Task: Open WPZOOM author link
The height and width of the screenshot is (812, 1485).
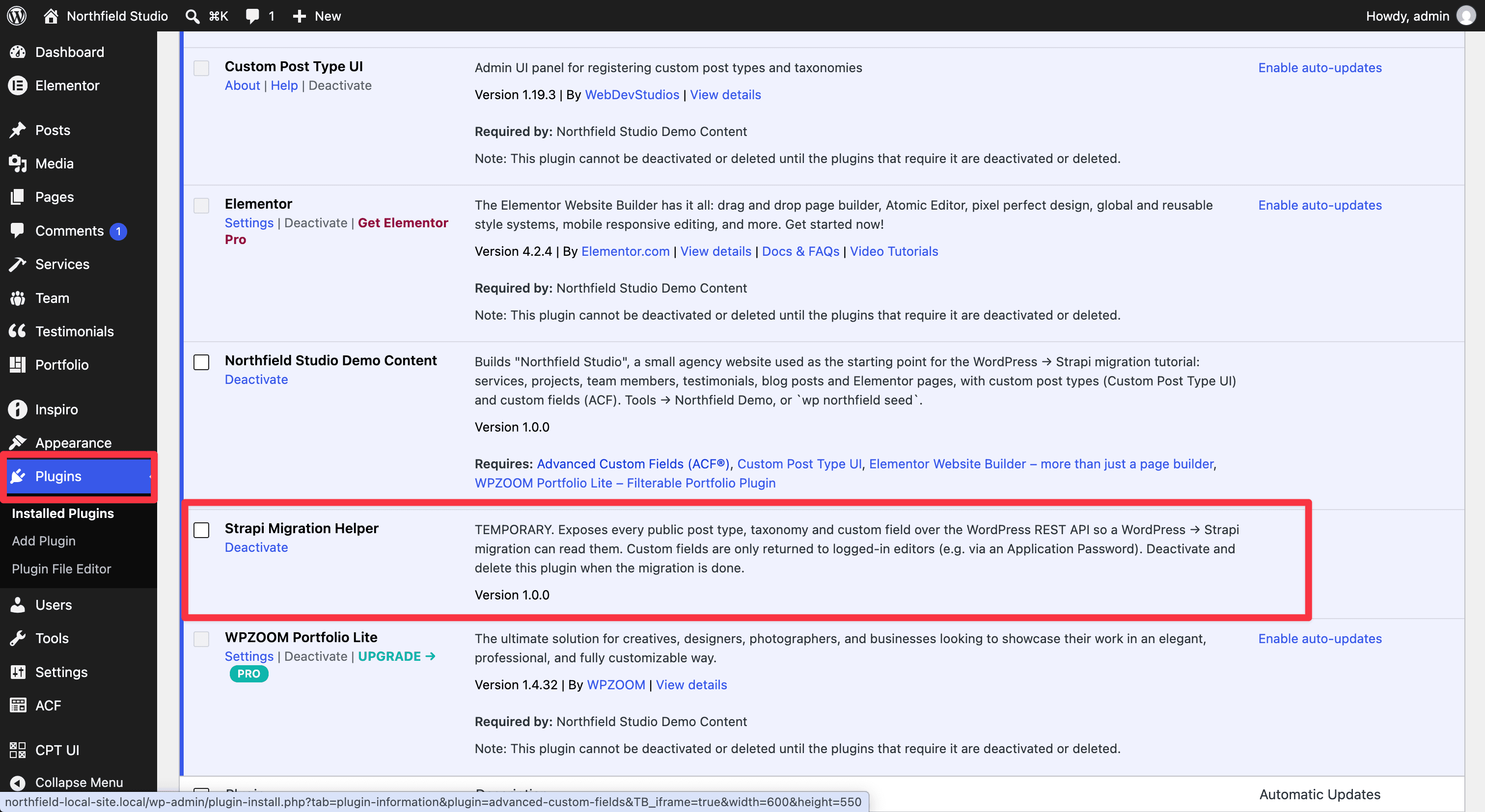Action: pos(616,685)
